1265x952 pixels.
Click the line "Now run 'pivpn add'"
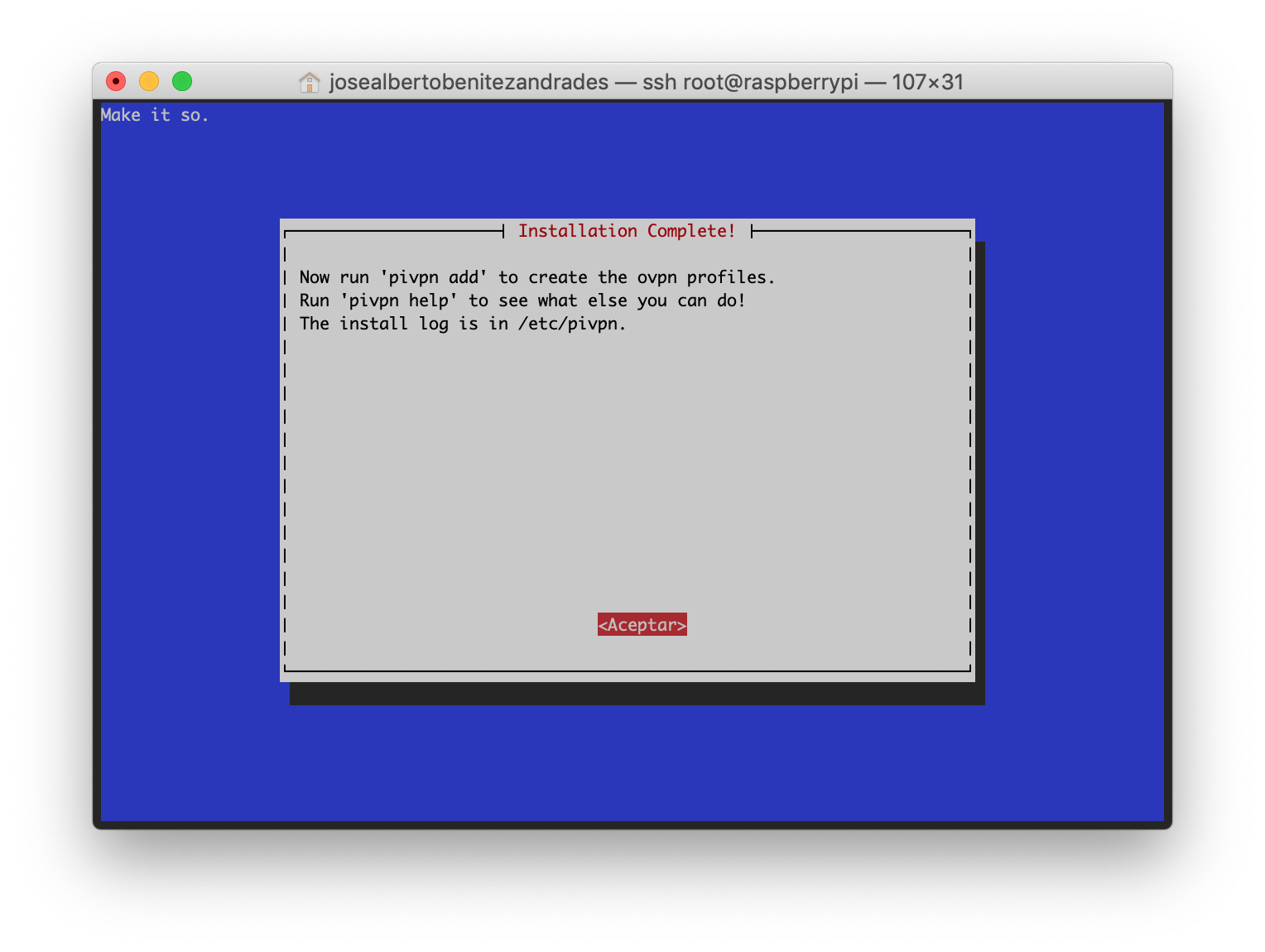click(x=537, y=277)
